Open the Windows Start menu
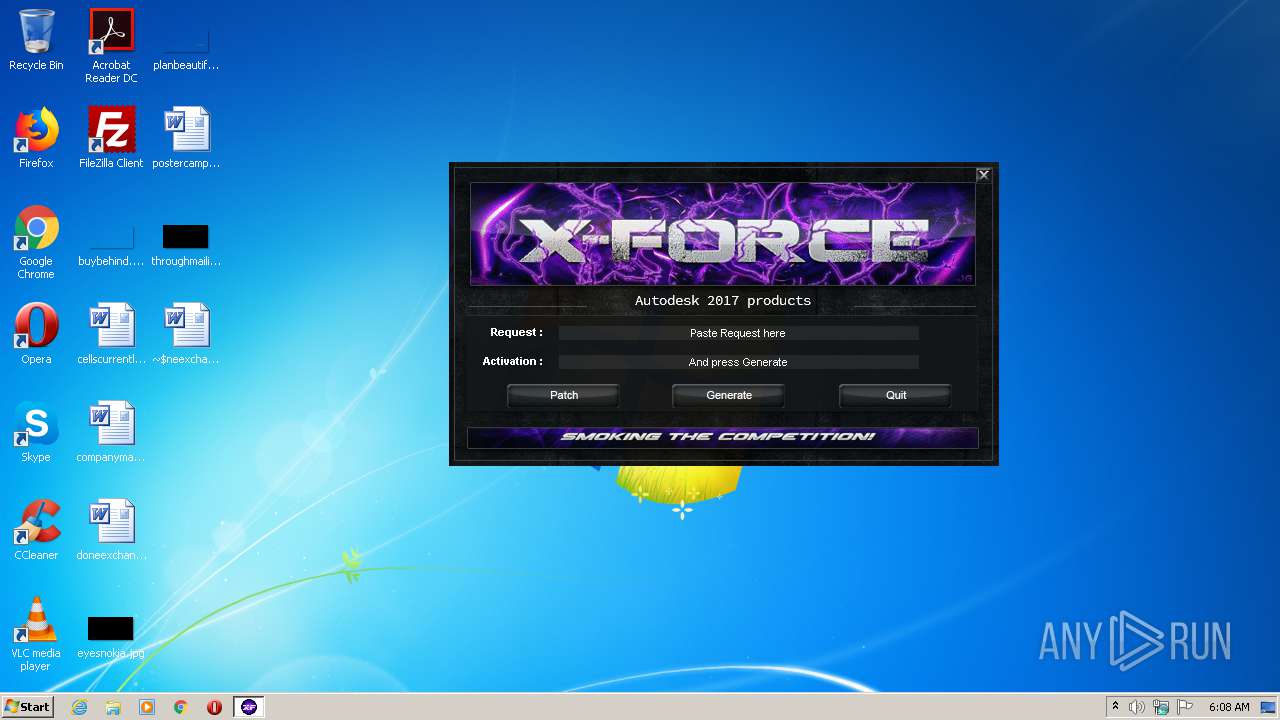The width and height of the screenshot is (1280, 720). tap(27, 707)
